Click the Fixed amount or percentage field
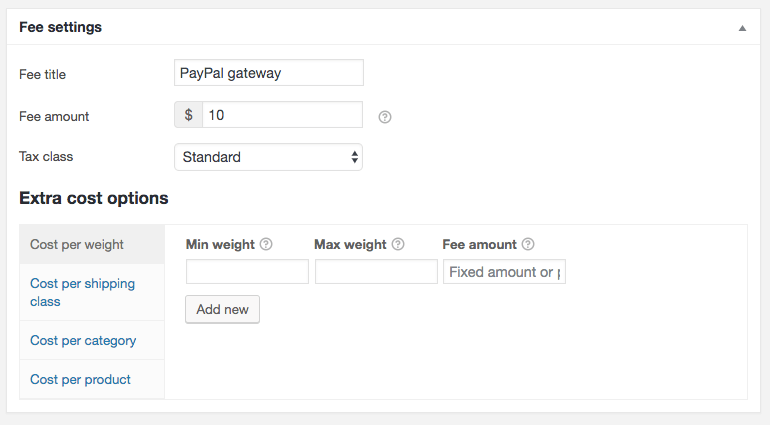 (x=504, y=272)
